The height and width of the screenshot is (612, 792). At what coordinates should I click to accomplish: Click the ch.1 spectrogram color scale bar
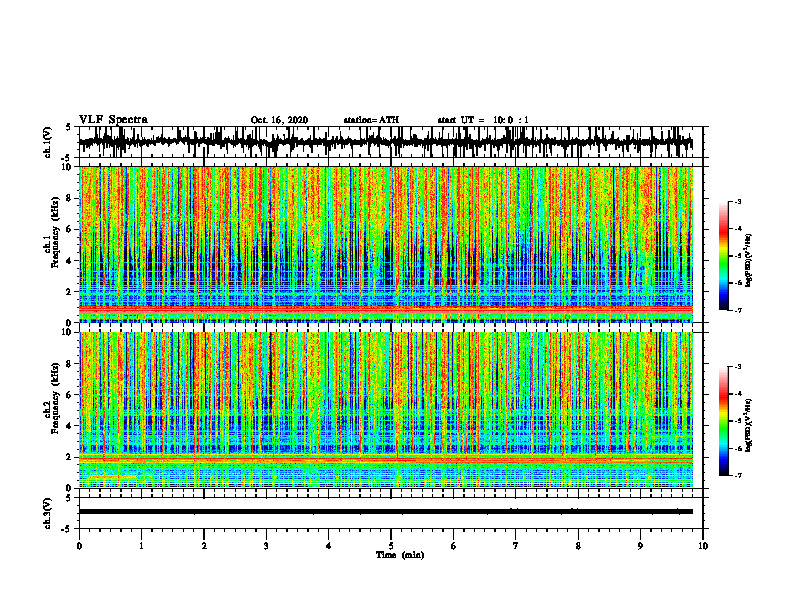click(724, 256)
